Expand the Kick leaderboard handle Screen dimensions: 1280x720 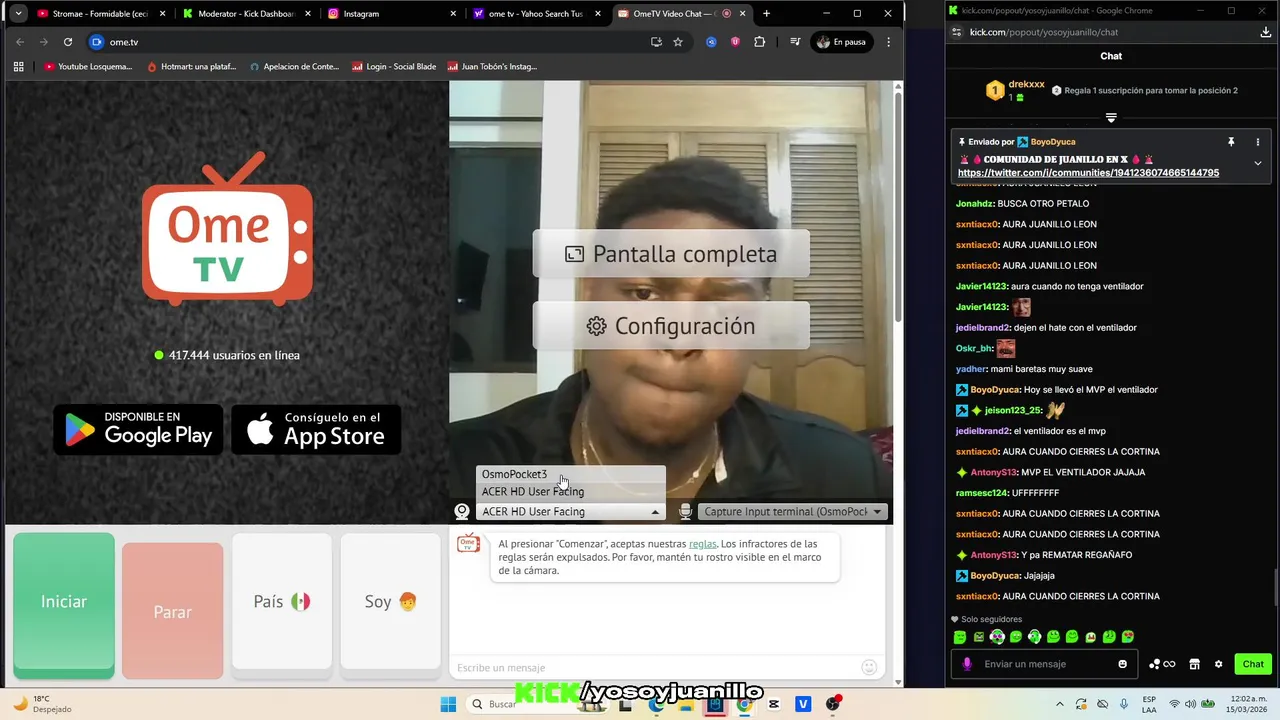click(x=1111, y=118)
